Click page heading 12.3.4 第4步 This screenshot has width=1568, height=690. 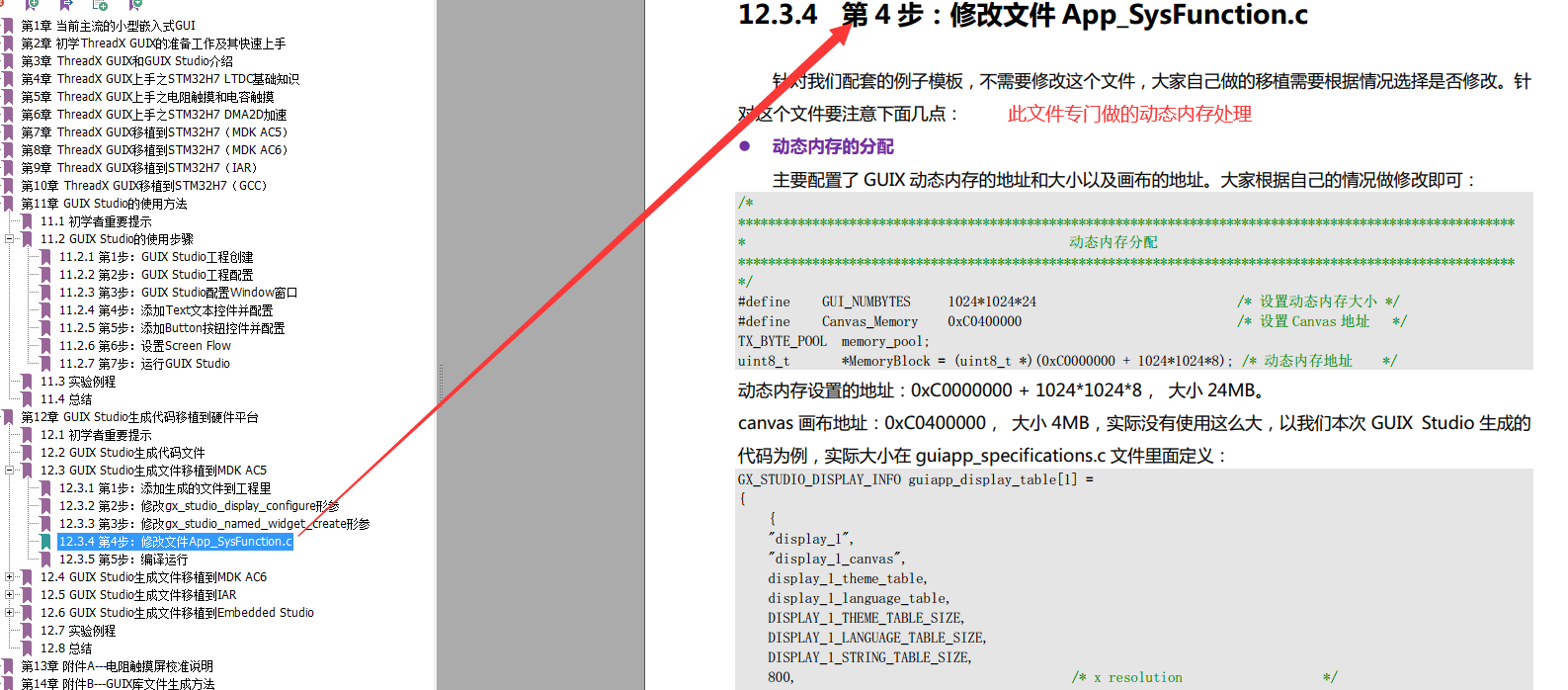(x=1023, y=15)
